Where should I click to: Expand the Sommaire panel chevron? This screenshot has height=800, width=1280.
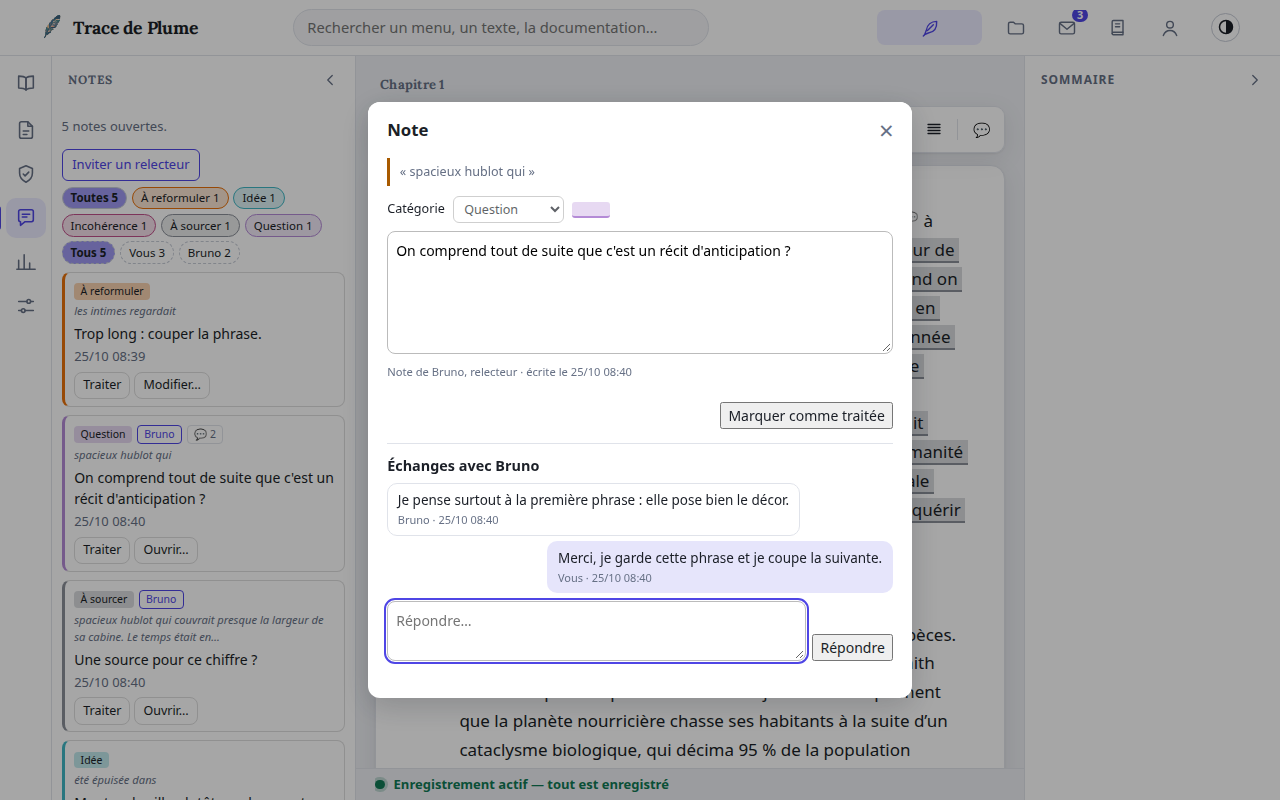tap(1255, 80)
